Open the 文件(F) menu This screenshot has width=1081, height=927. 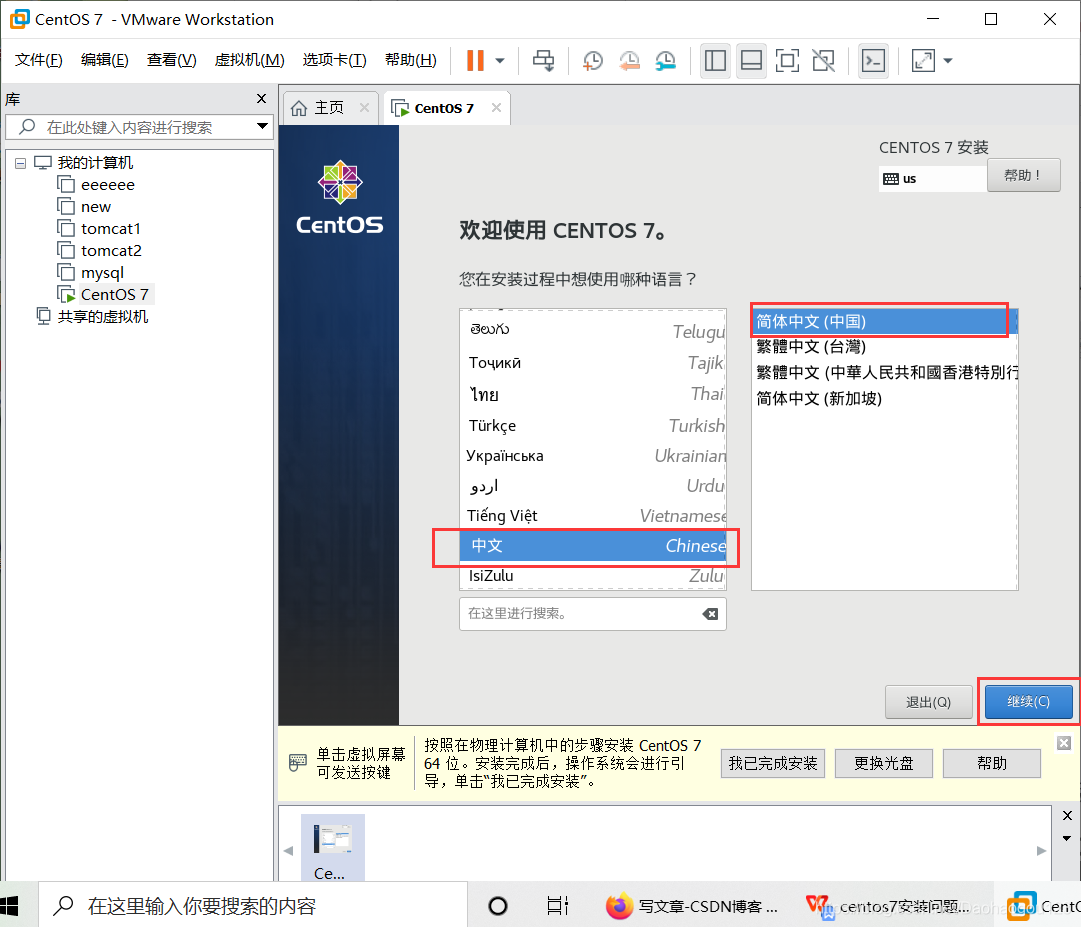[39, 60]
